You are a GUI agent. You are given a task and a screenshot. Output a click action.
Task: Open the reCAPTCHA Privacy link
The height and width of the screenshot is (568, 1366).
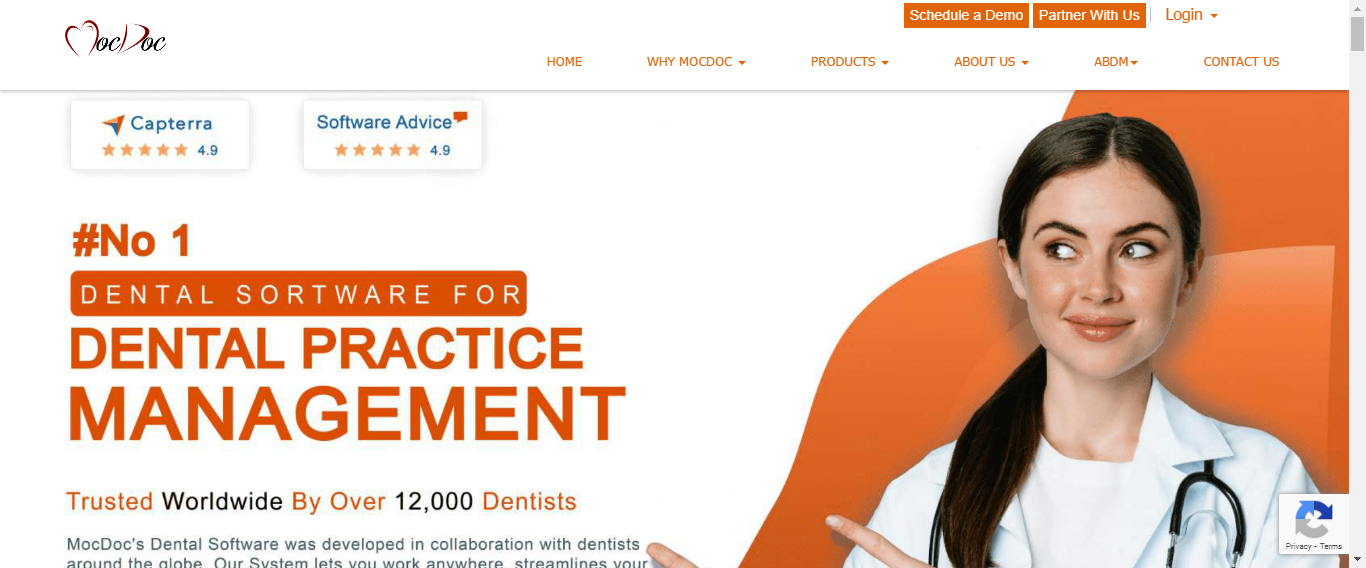(1298, 546)
